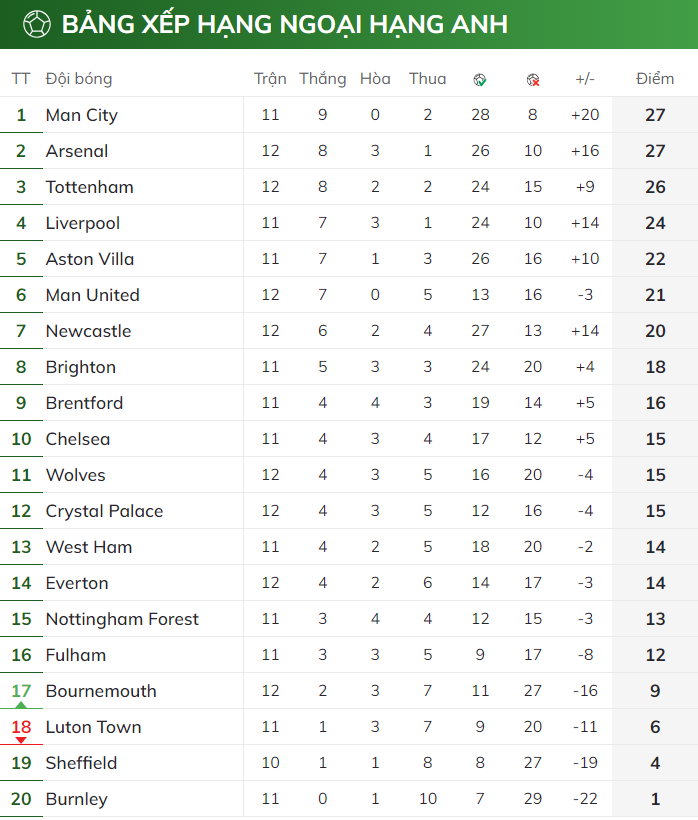
Task: Click Man City's 27 points cell
Action: pos(655,115)
